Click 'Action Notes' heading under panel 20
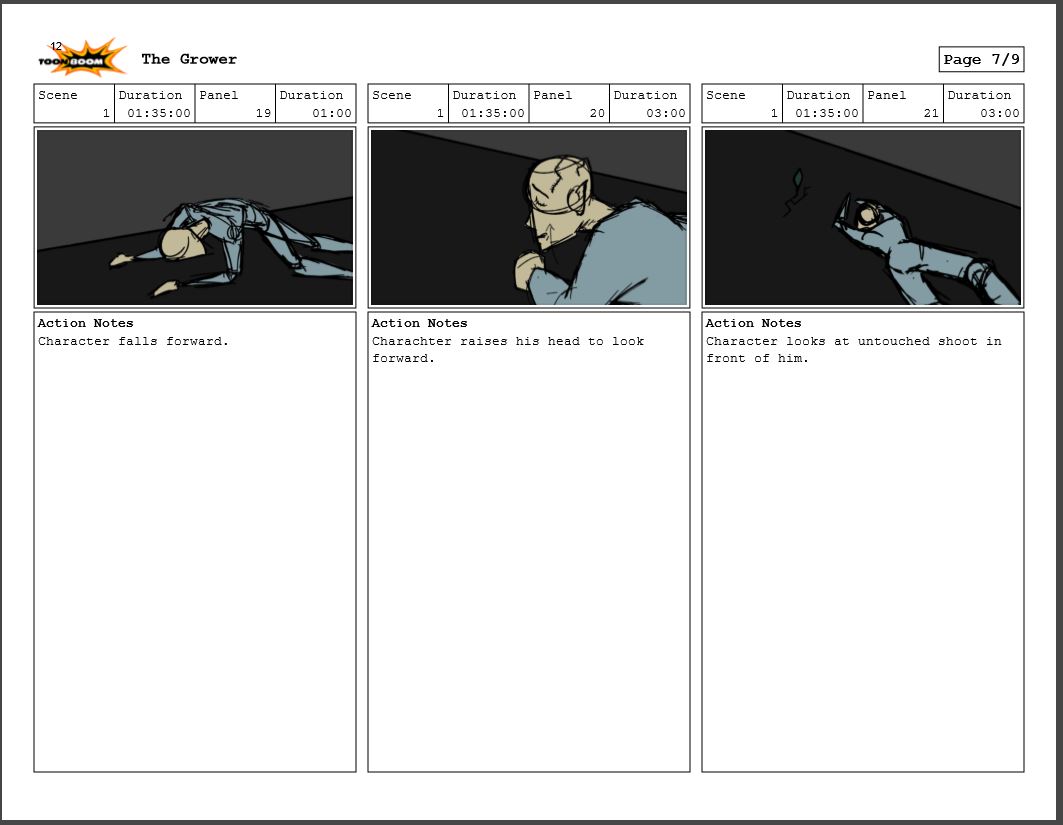This screenshot has width=1063, height=825. 420,323
